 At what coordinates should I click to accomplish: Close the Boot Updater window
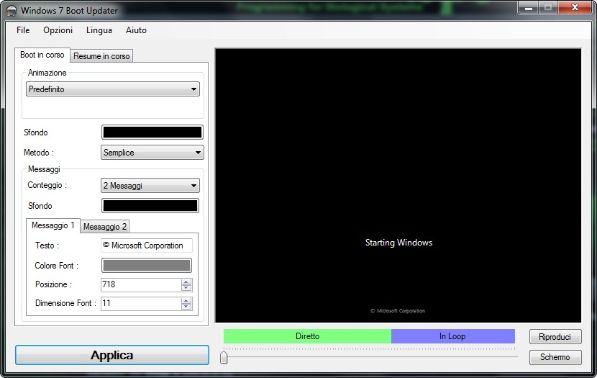[575, 8]
